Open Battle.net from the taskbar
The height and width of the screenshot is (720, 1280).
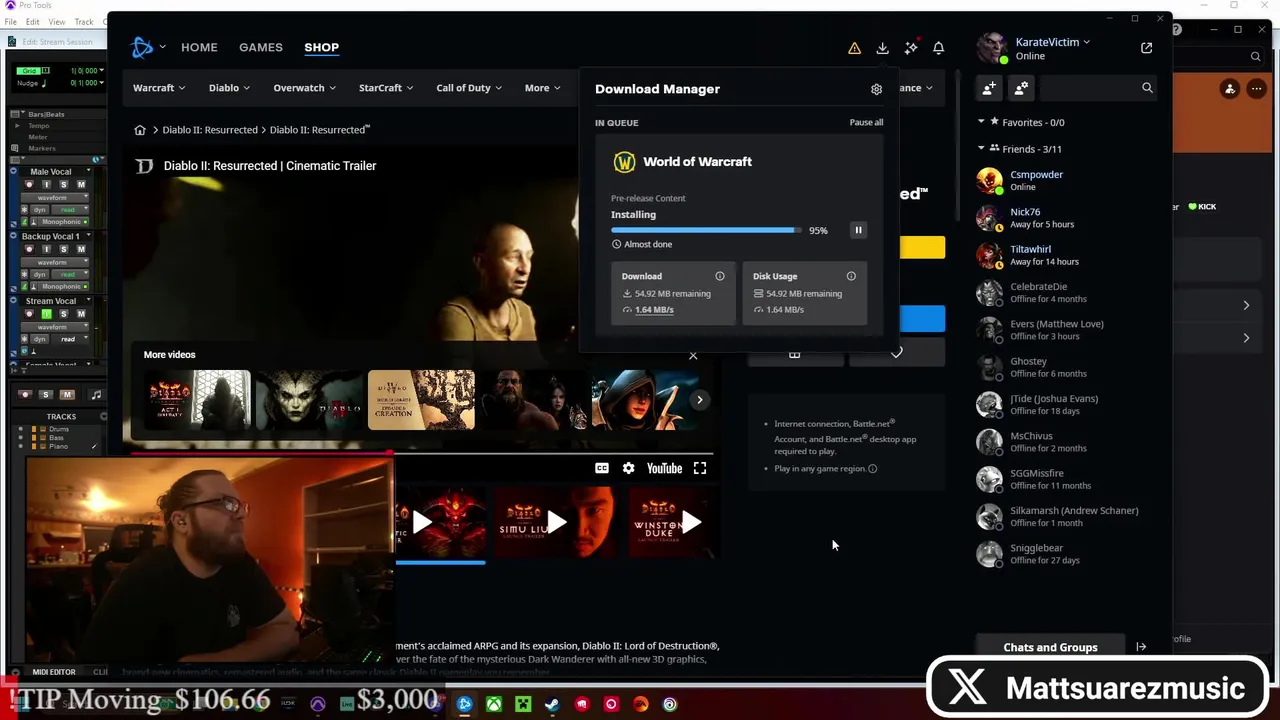point(464,704)
